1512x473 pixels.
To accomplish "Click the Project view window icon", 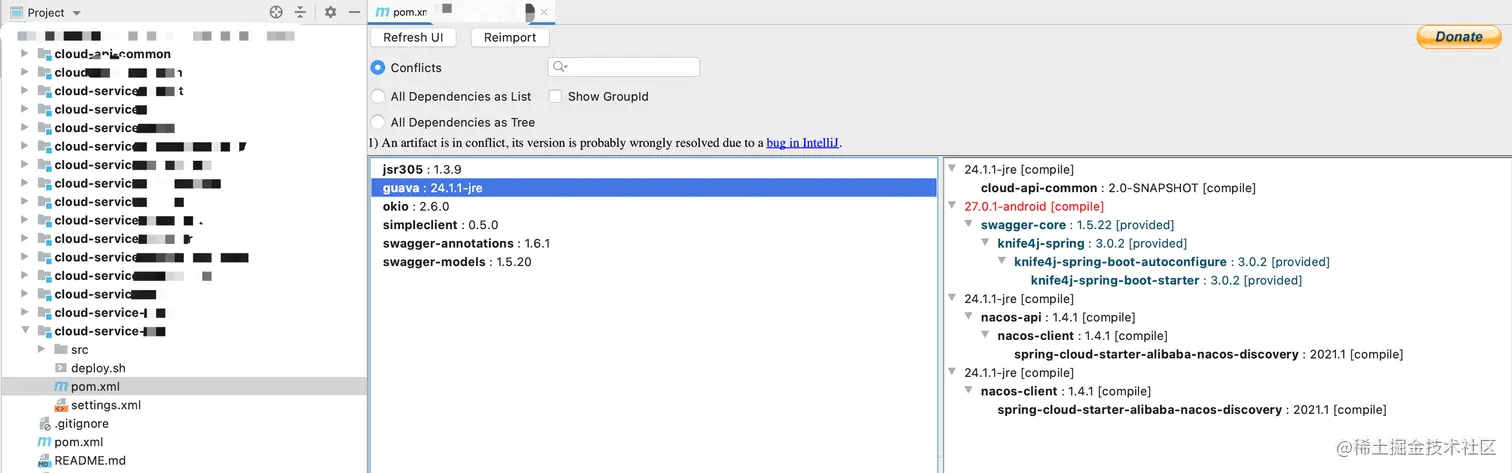I will [x=16, y=12].
